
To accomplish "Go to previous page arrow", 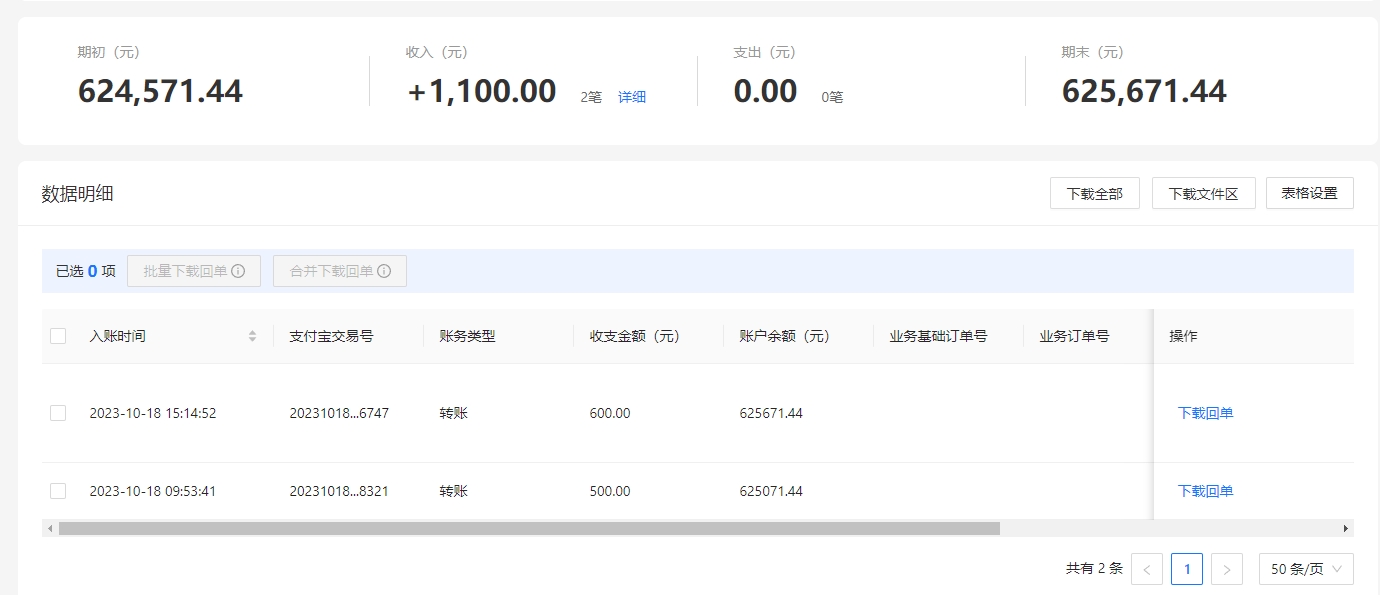I will (1147, 569).
